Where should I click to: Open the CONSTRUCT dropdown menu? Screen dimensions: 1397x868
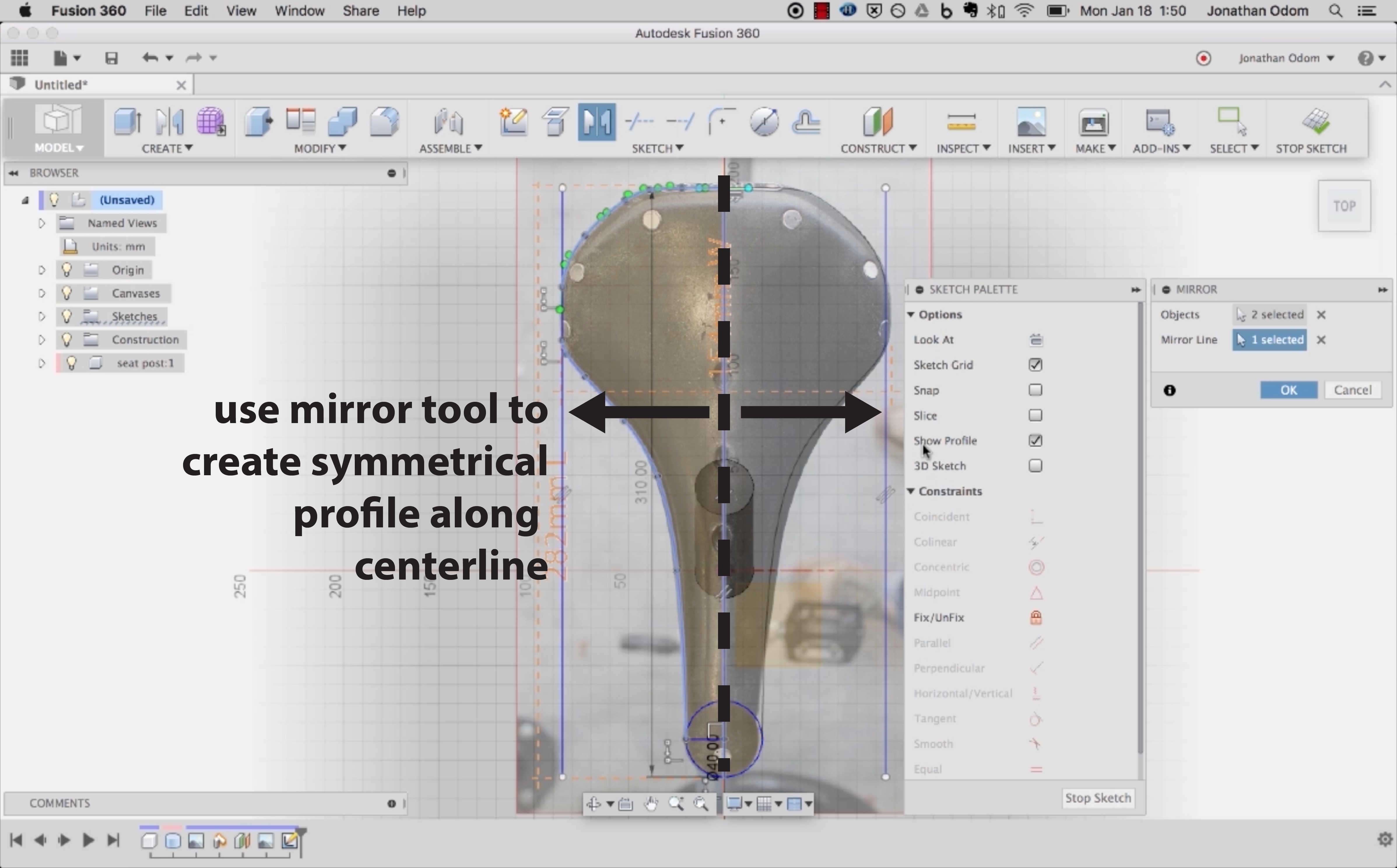pyautogui.click(x=878, y=148)
